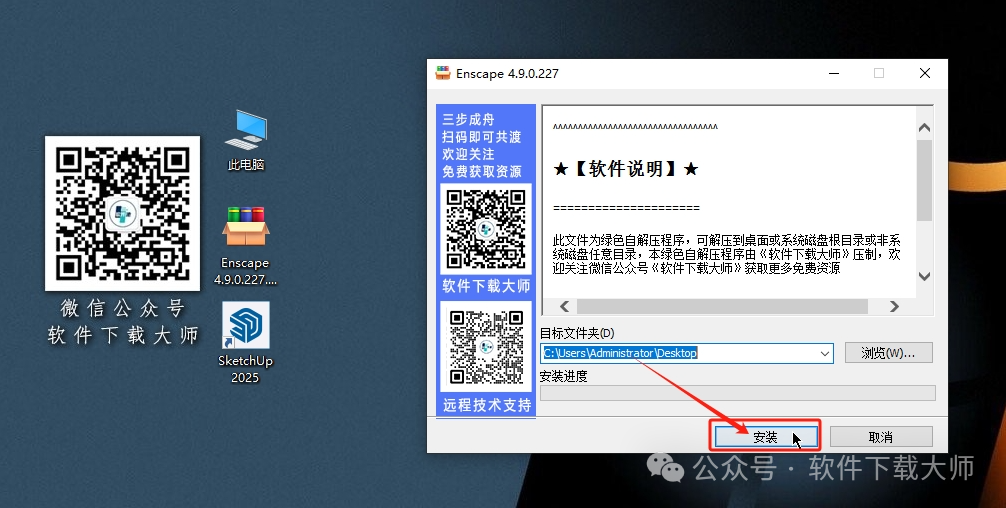Click the text scrollbar down arrow
Viewport: 1006px width, 508px height.
click(x=924, y=276)
